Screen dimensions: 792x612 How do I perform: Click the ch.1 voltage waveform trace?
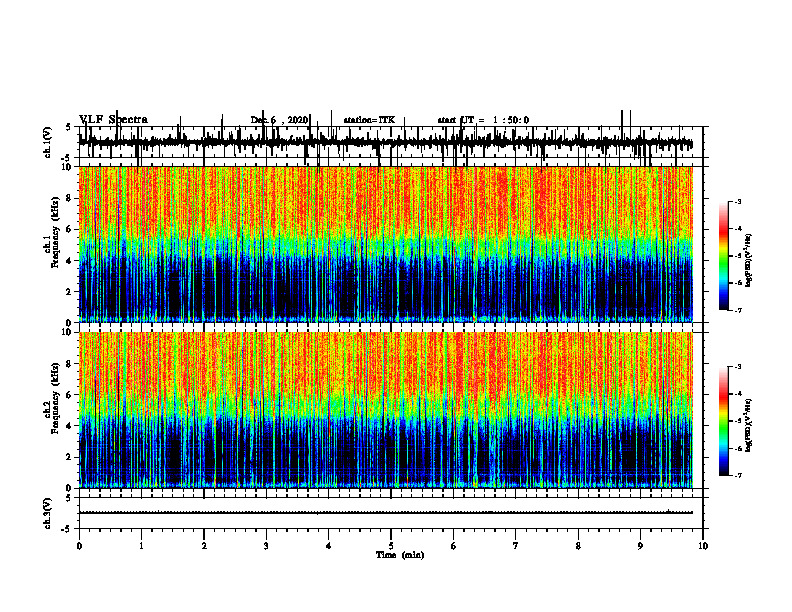(386, 142)
